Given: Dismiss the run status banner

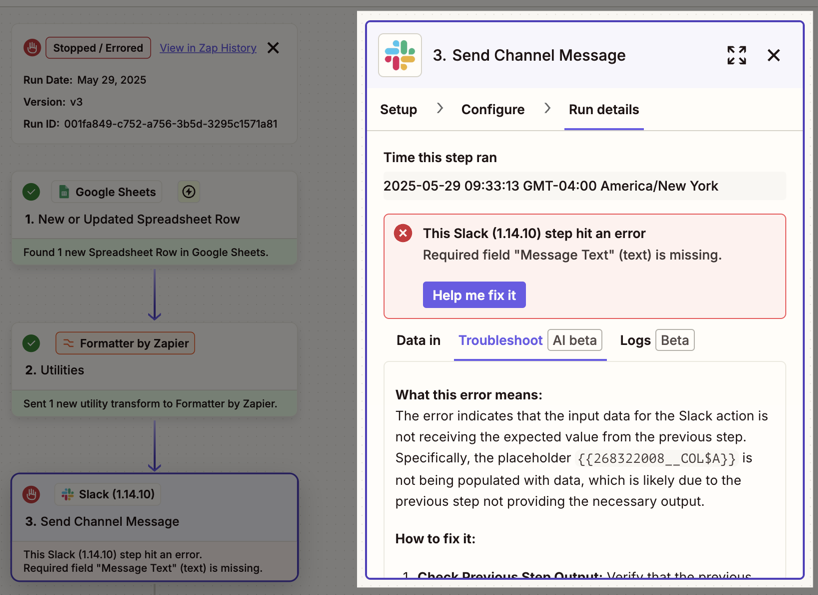Looking at the screenshot, I should coord(273,48).
